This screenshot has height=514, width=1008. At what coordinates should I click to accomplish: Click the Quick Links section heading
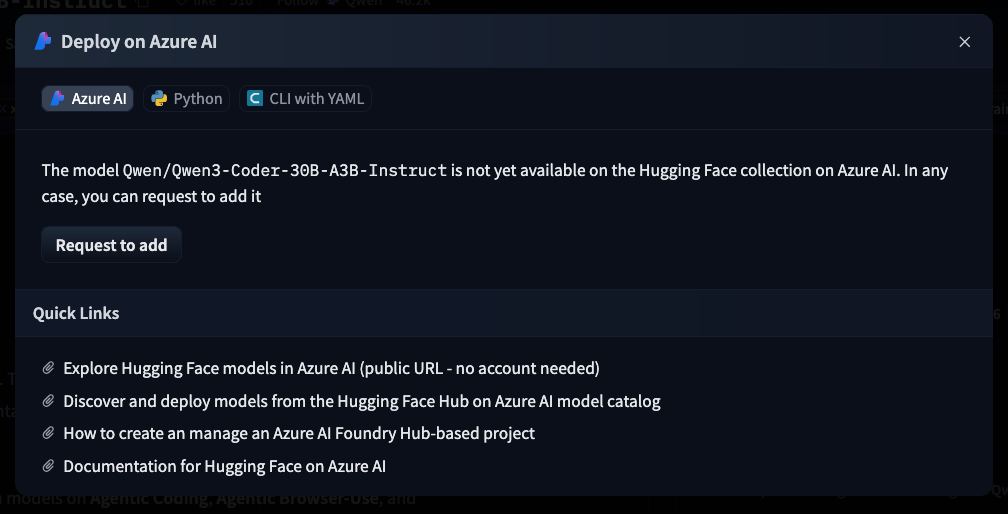(x=76, y=313)
